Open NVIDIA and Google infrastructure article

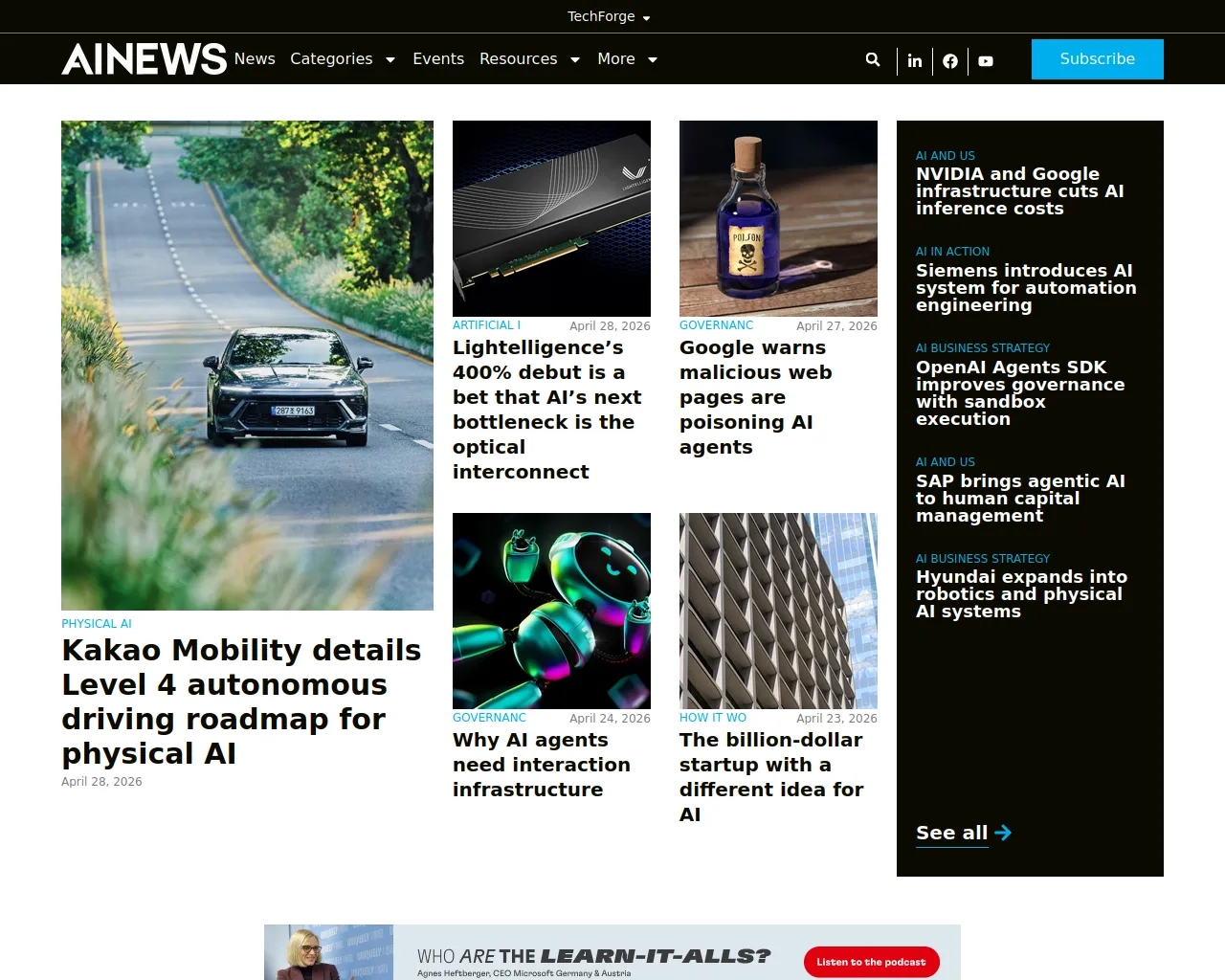(1020, 191)
